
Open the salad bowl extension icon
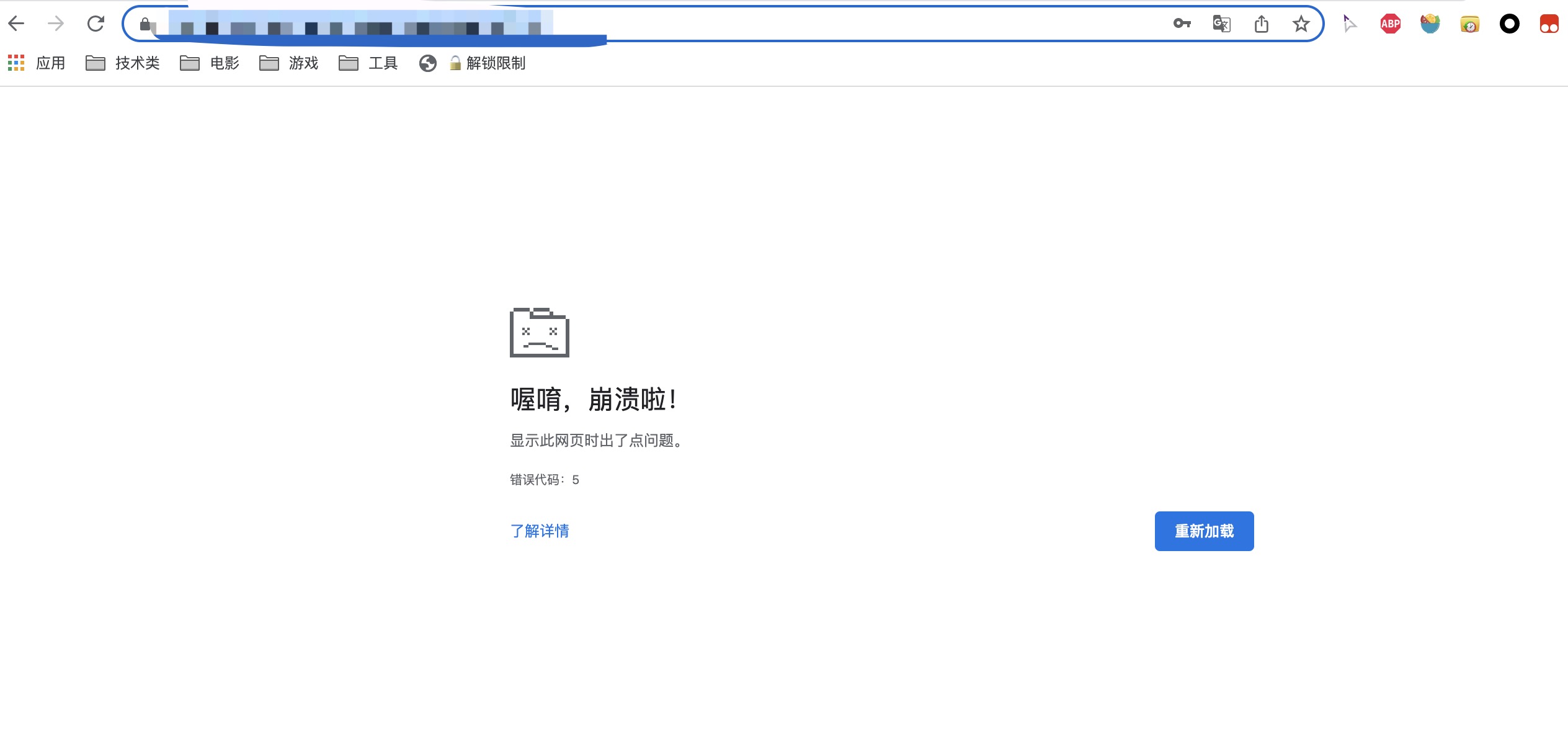point(1430,23)
